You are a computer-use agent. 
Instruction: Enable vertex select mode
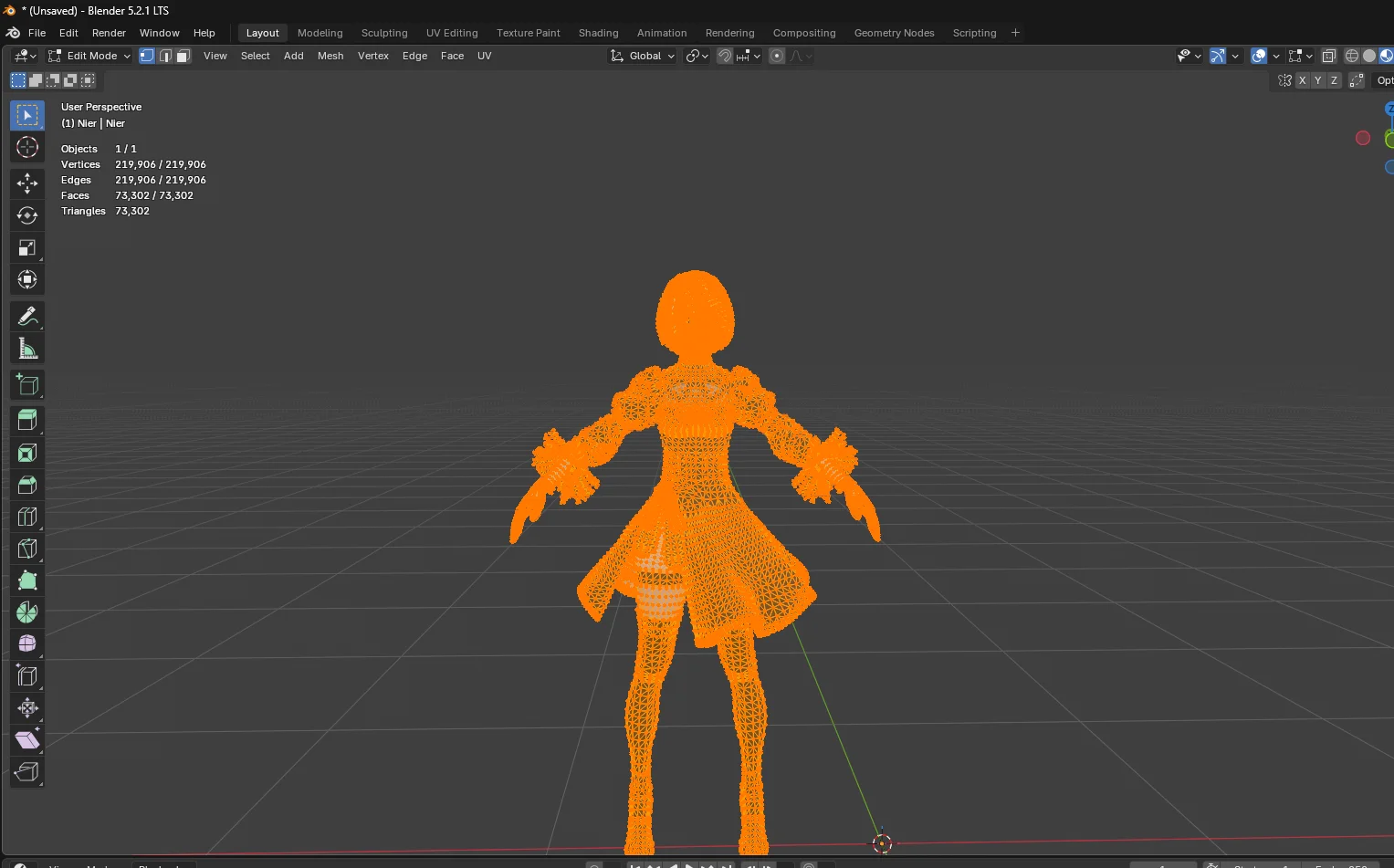(x=147, y=56)
